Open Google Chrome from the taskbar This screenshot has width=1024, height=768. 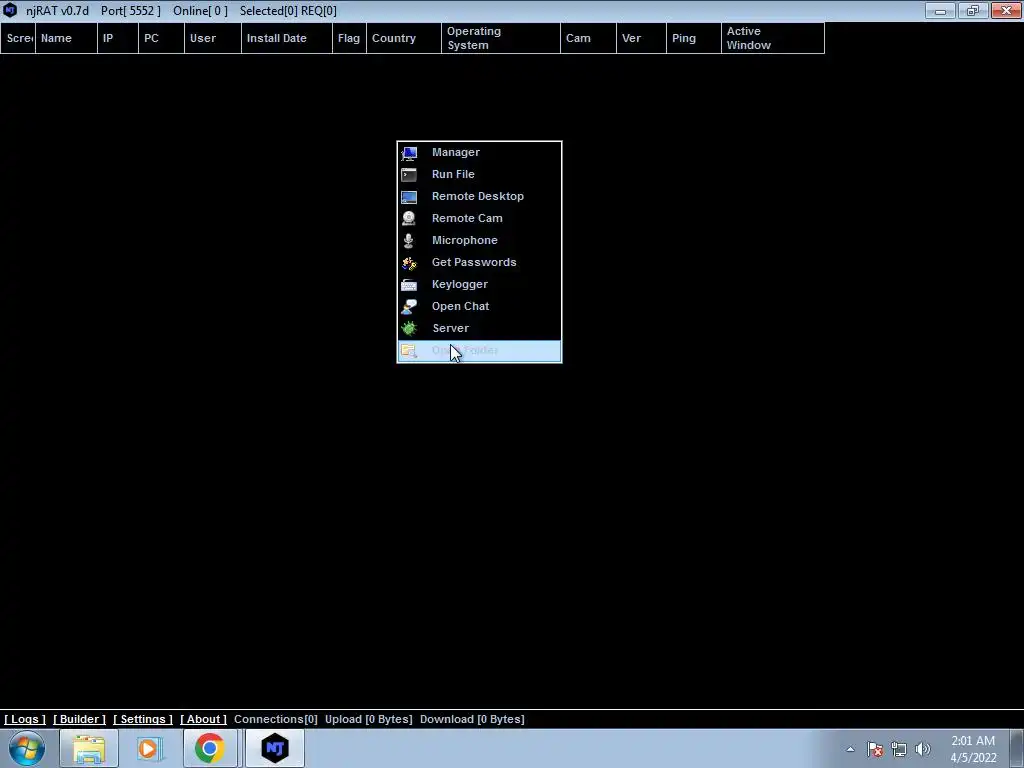[209, 748]
